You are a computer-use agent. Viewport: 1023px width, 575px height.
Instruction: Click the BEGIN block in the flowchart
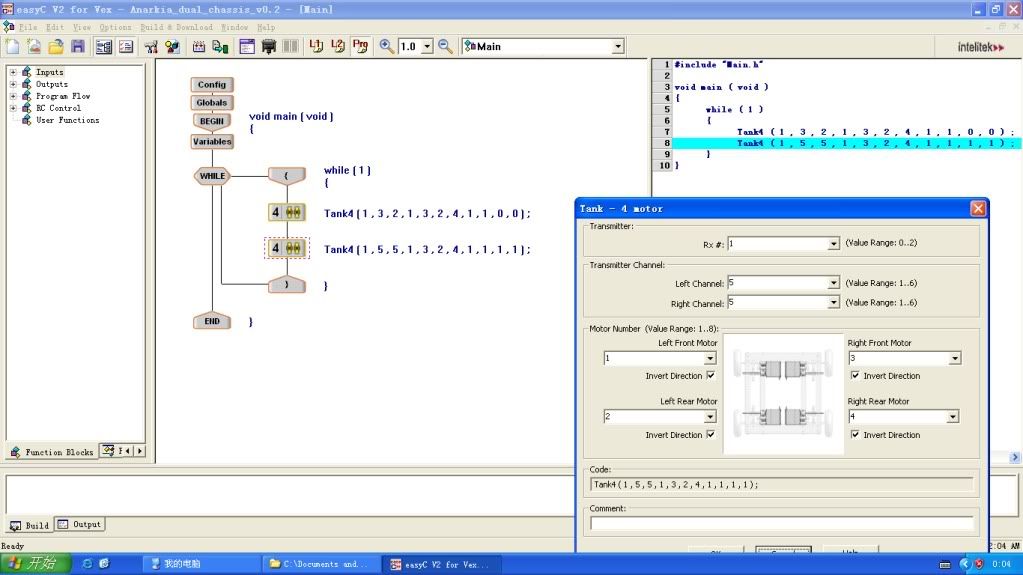click(x=212, y=121)
